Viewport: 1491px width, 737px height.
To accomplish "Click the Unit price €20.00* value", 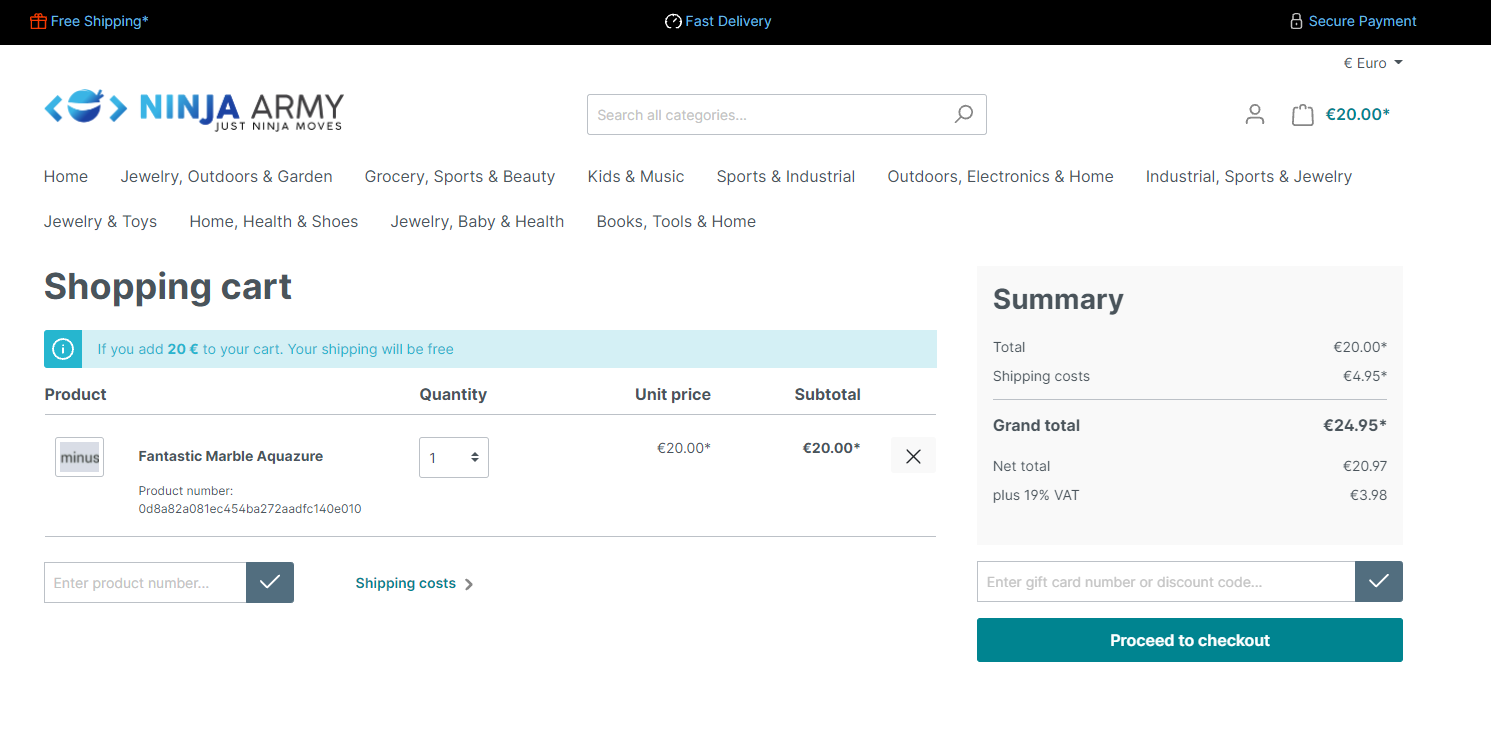I will point(684,448).
